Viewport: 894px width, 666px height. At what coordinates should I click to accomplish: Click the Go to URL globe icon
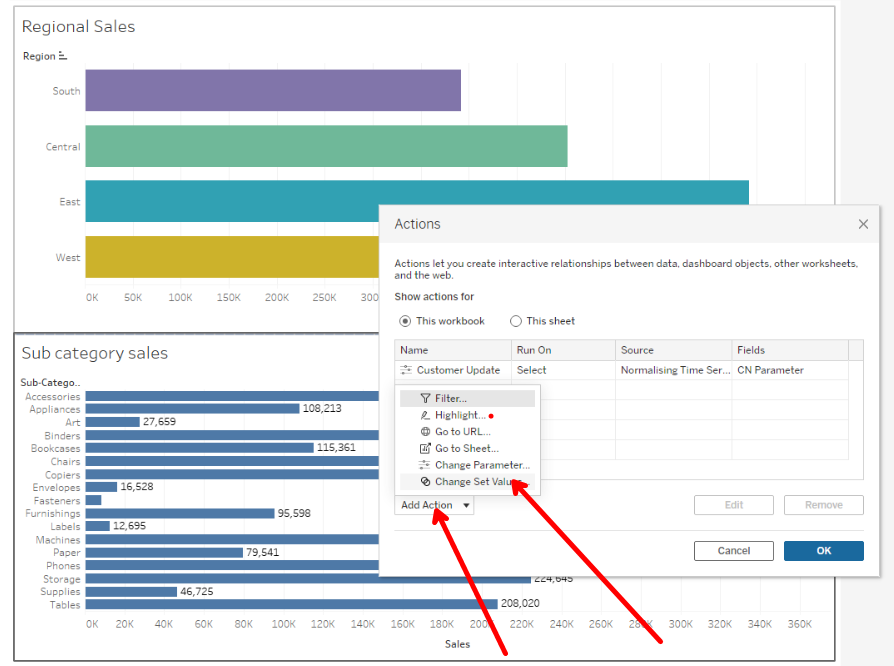click(425, 432)
